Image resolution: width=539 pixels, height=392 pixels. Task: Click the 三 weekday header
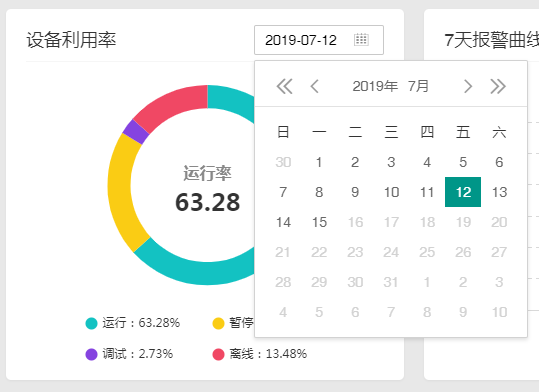click(391, 132)
